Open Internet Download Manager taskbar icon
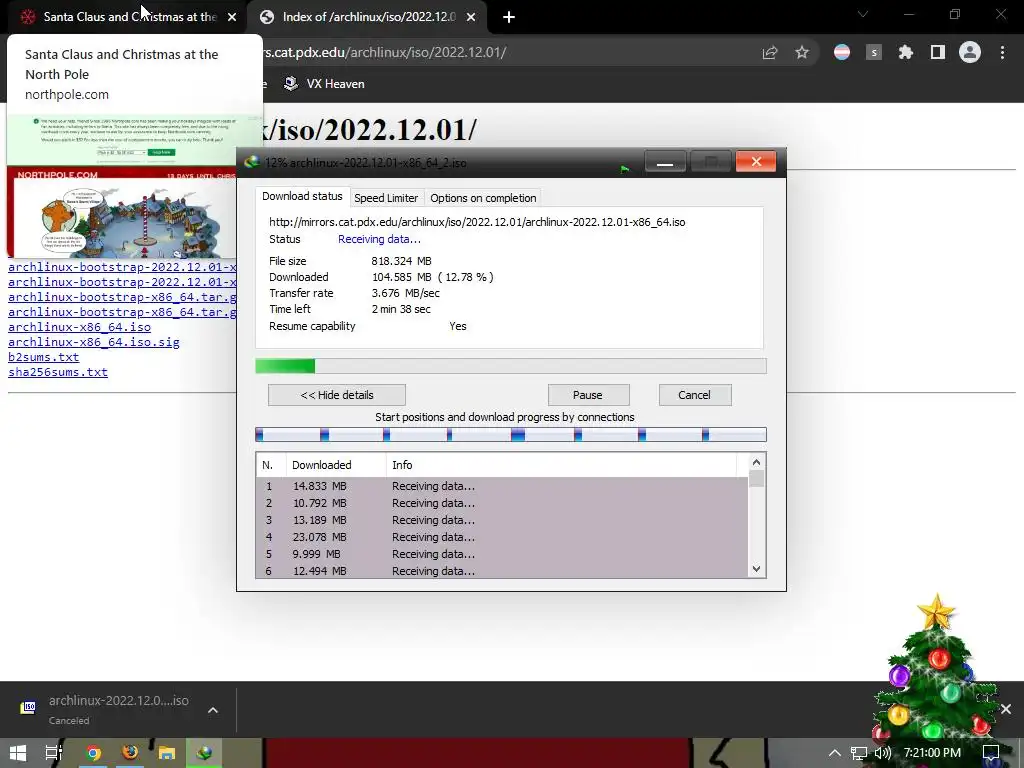 click(x=204, y=753)
